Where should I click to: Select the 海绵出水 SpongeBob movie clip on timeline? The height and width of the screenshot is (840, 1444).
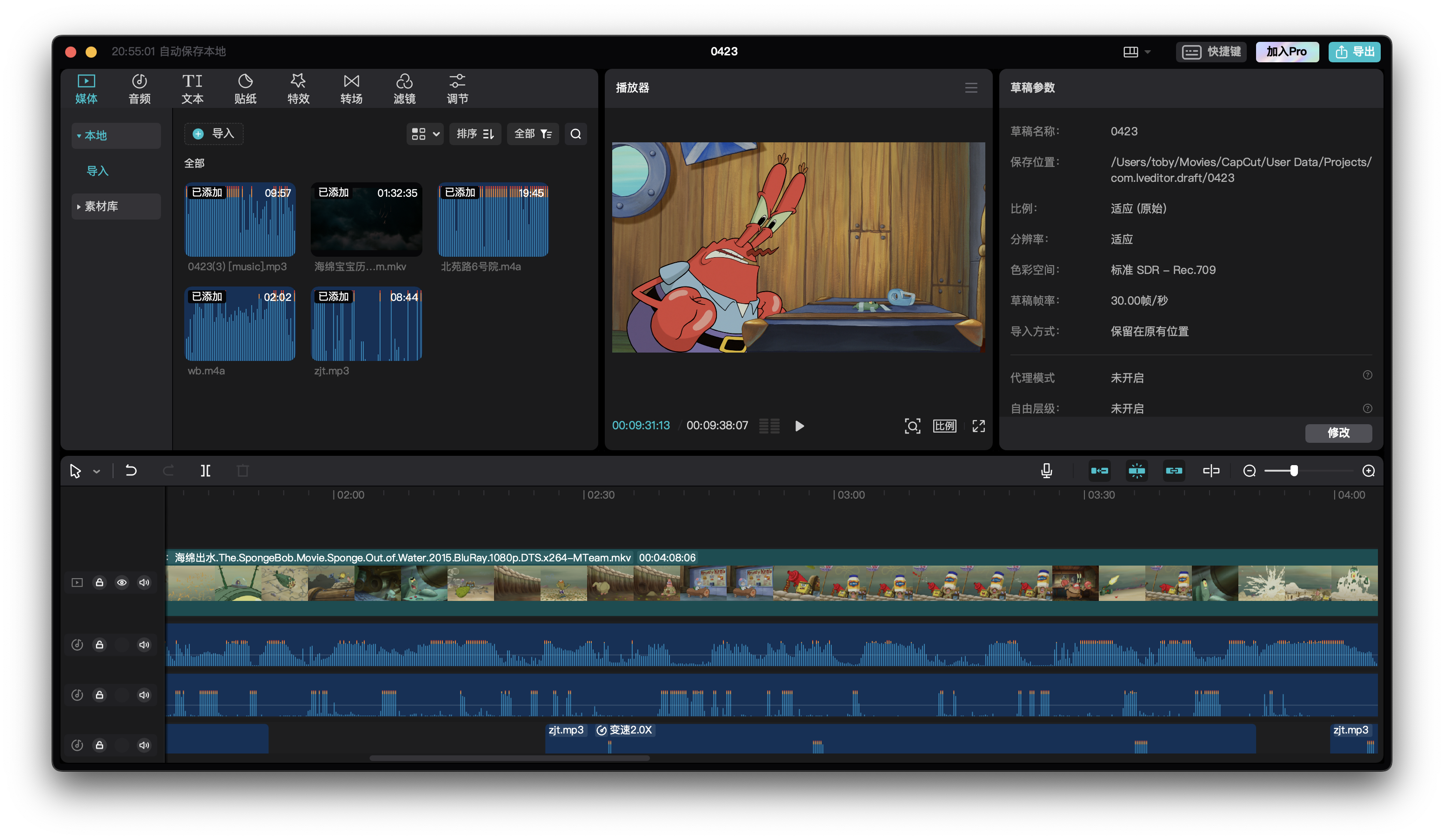(771, 583)
